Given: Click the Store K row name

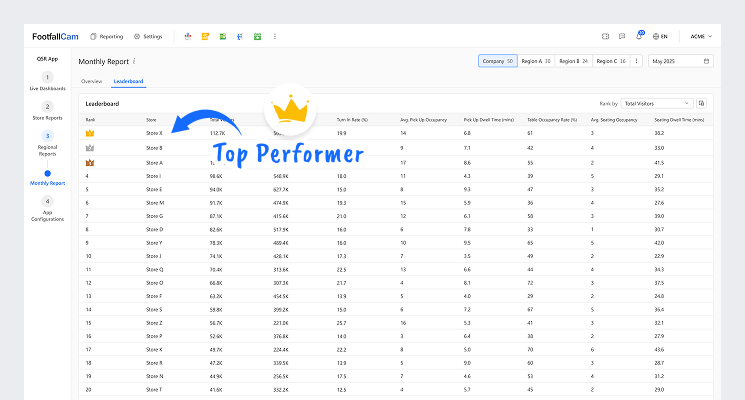Looking at the screenshot, I should click(x=154, y=349).
